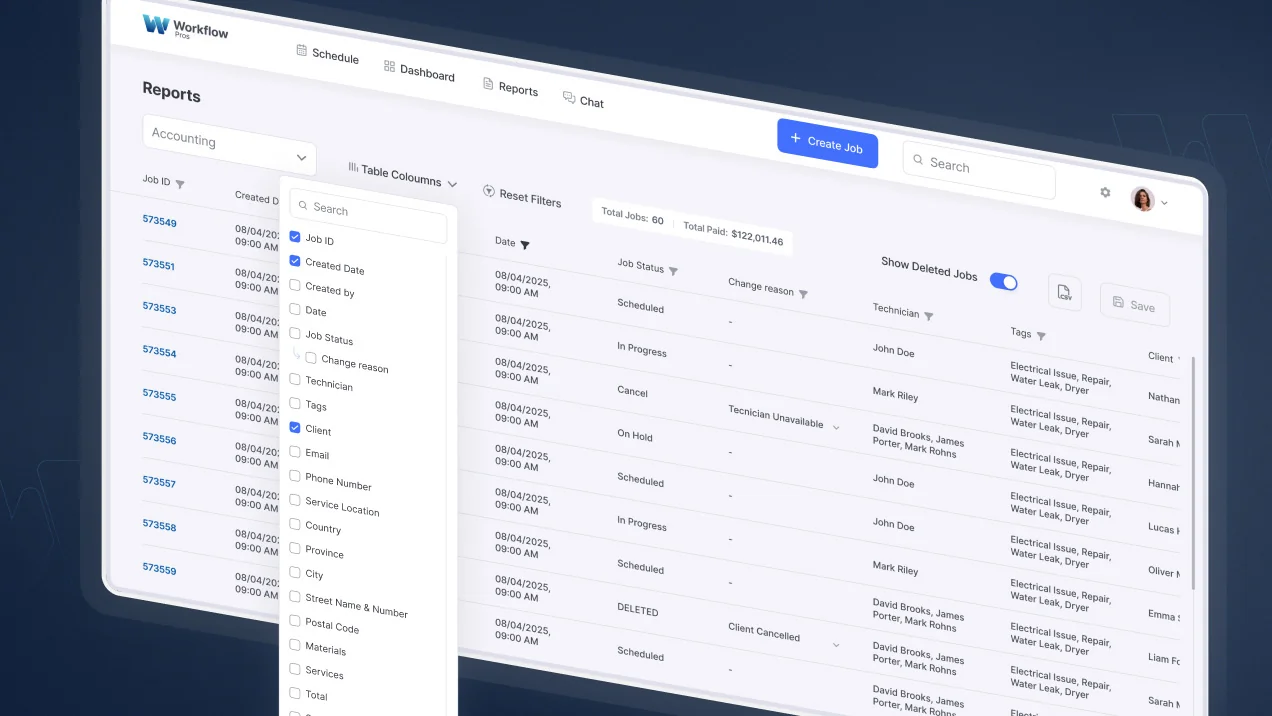The image size is (1272, 716).
Task: Click the magnifier icon in the columns search
Action: click(x=303, y=205)
